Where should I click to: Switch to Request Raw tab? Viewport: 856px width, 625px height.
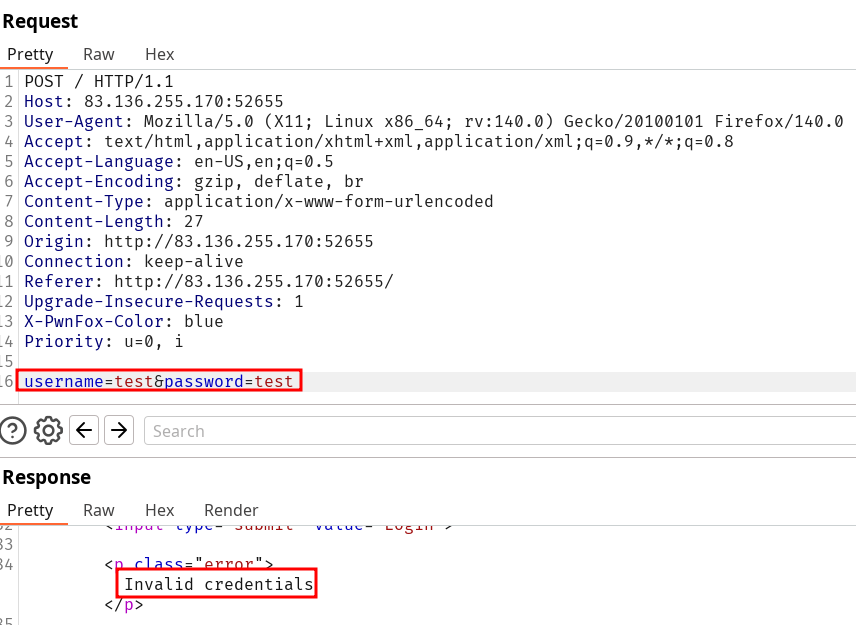[x=98, y=54]
